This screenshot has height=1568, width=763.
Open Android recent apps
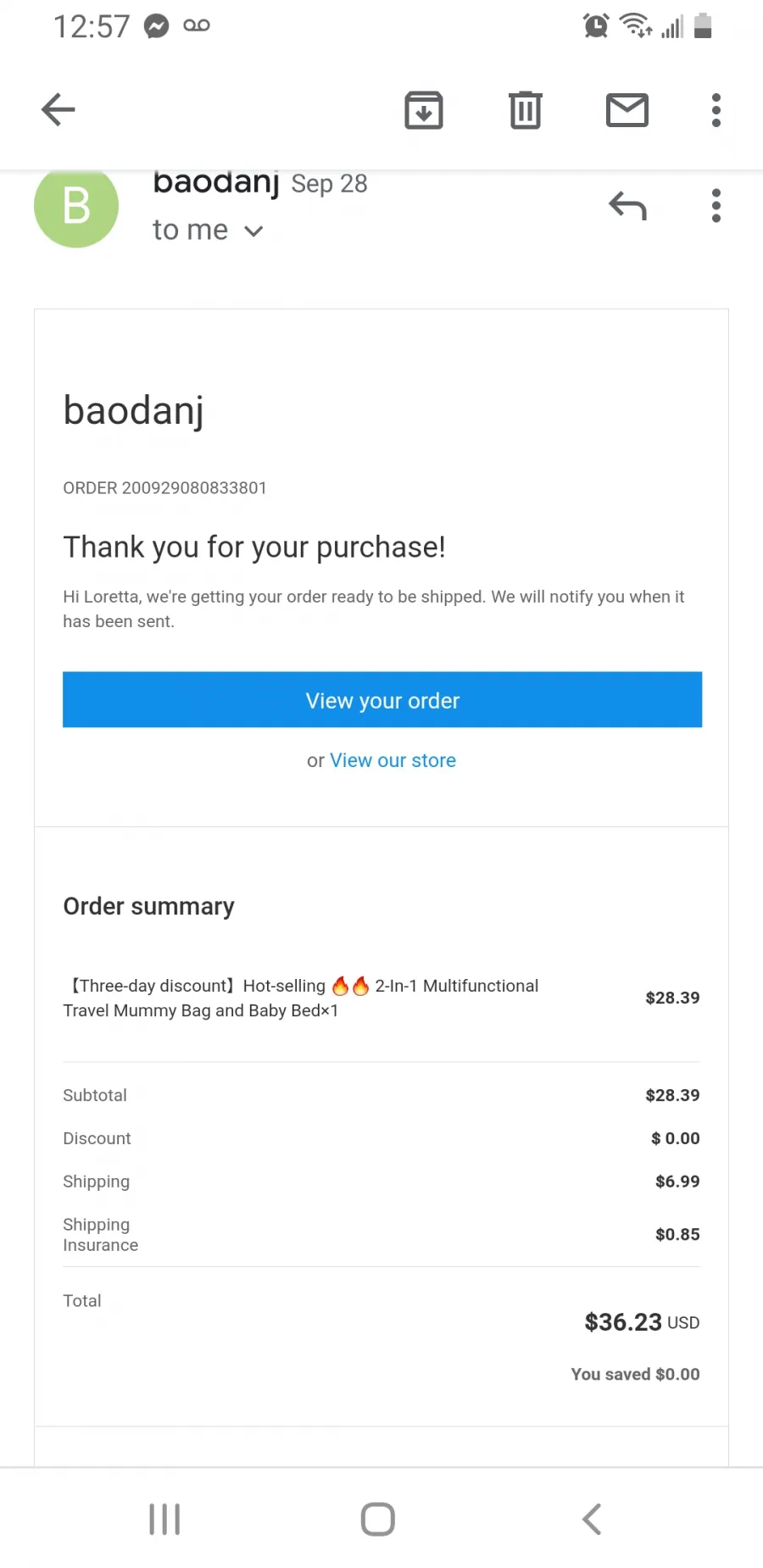(164, 1519)
